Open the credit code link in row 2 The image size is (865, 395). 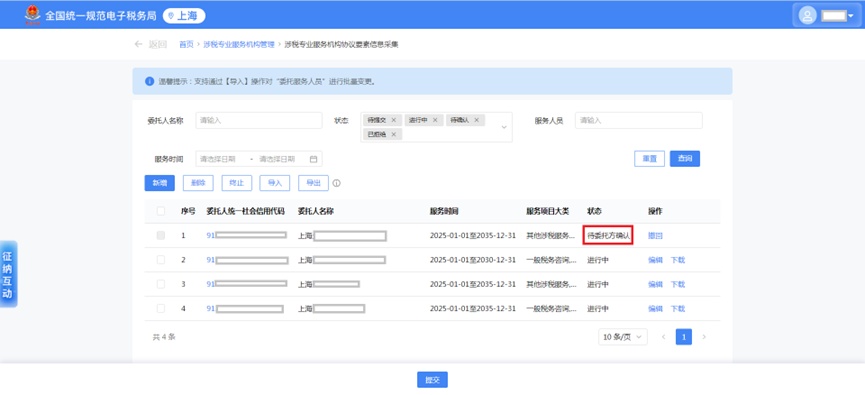click(x=247, y=260)
